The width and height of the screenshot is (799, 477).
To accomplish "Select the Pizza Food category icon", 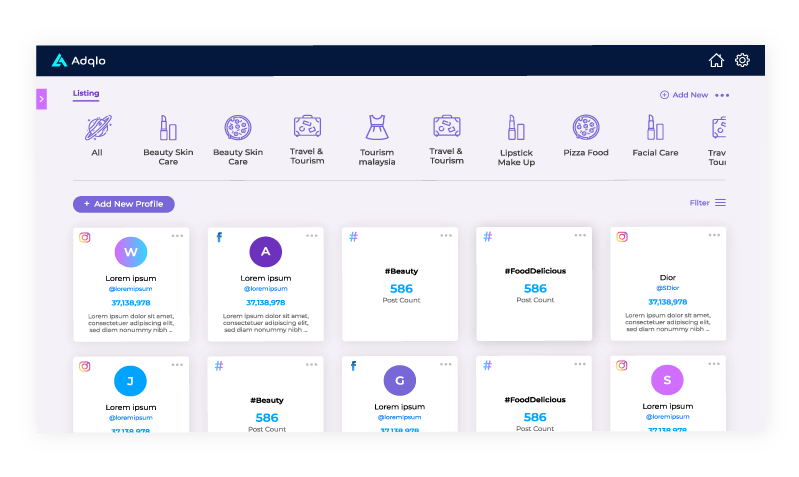I will (x=585, y=128).
